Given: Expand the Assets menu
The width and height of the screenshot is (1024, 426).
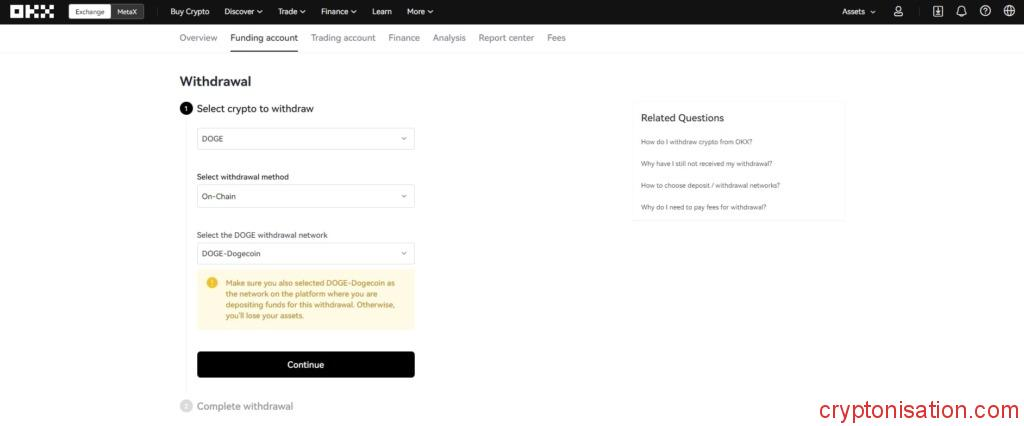Looking at the screenshot, I should pyautogui.click(x=858, y=12).
